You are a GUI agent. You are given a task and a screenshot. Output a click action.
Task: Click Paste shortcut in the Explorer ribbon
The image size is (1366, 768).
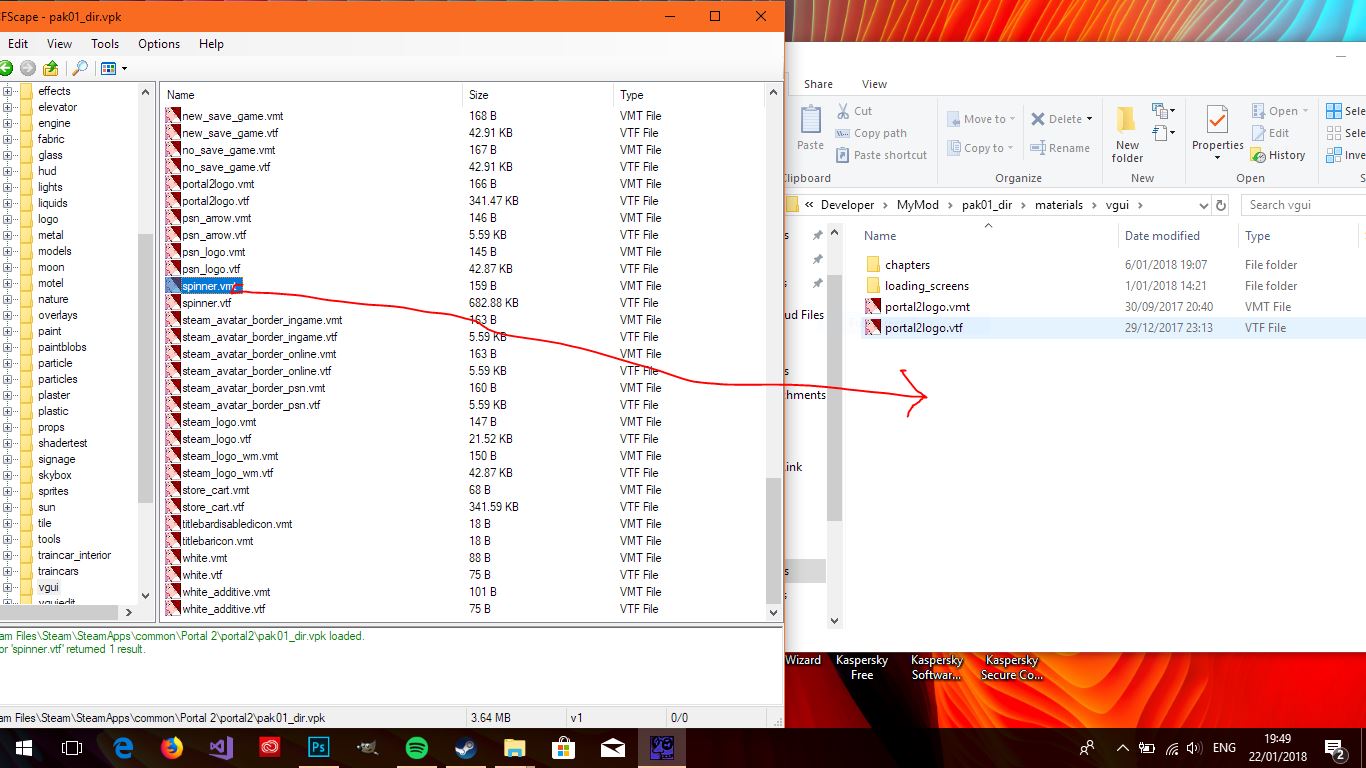(881, 155)
